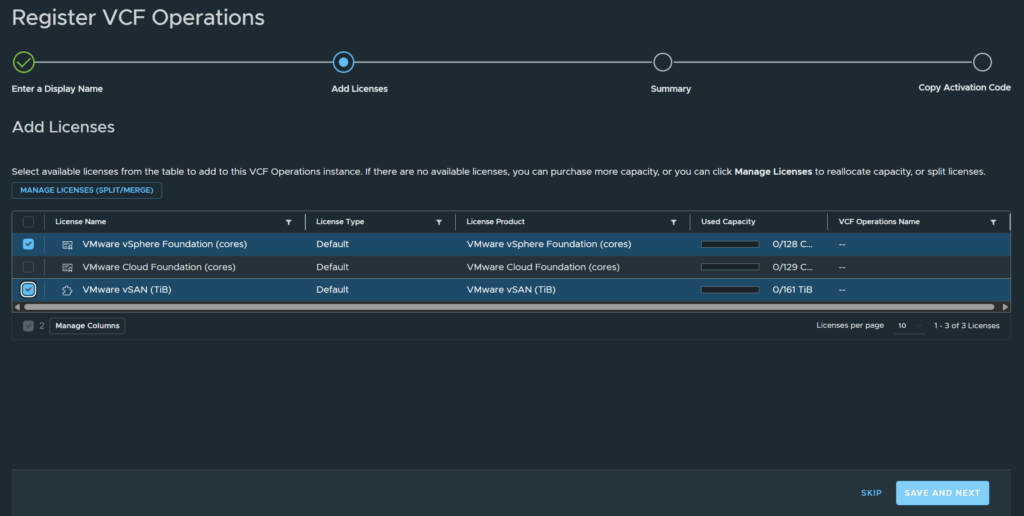
Task: Check the VMware Cloud Foundation (cores) row
Action: click(x=28, y=266)
